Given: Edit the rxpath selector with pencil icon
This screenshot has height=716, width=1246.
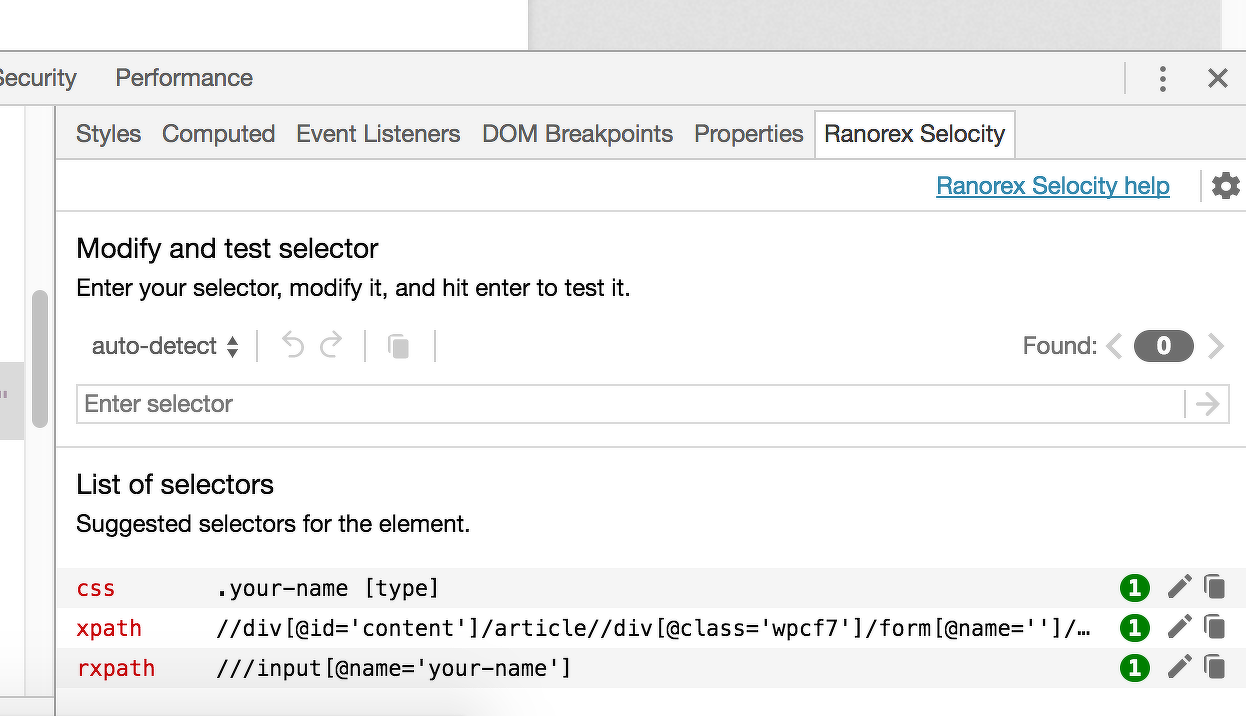Looking at the screenshot, I should (1180, 667).
